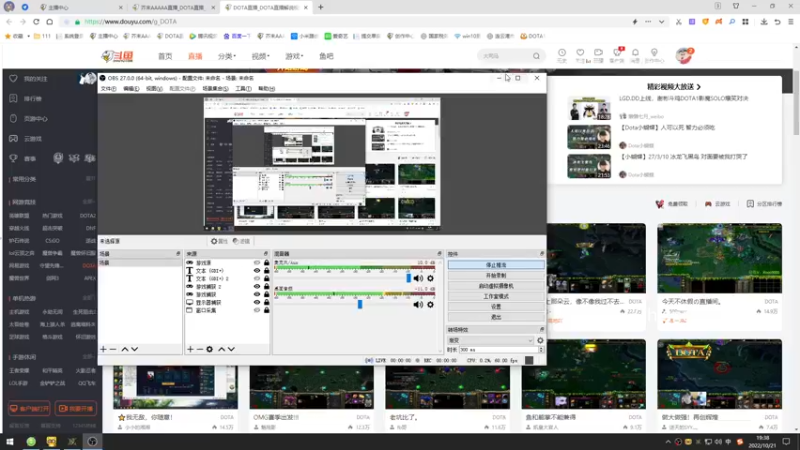Open first mixer channel settings gear
This screenshot has height=450, width=800.
431,279
